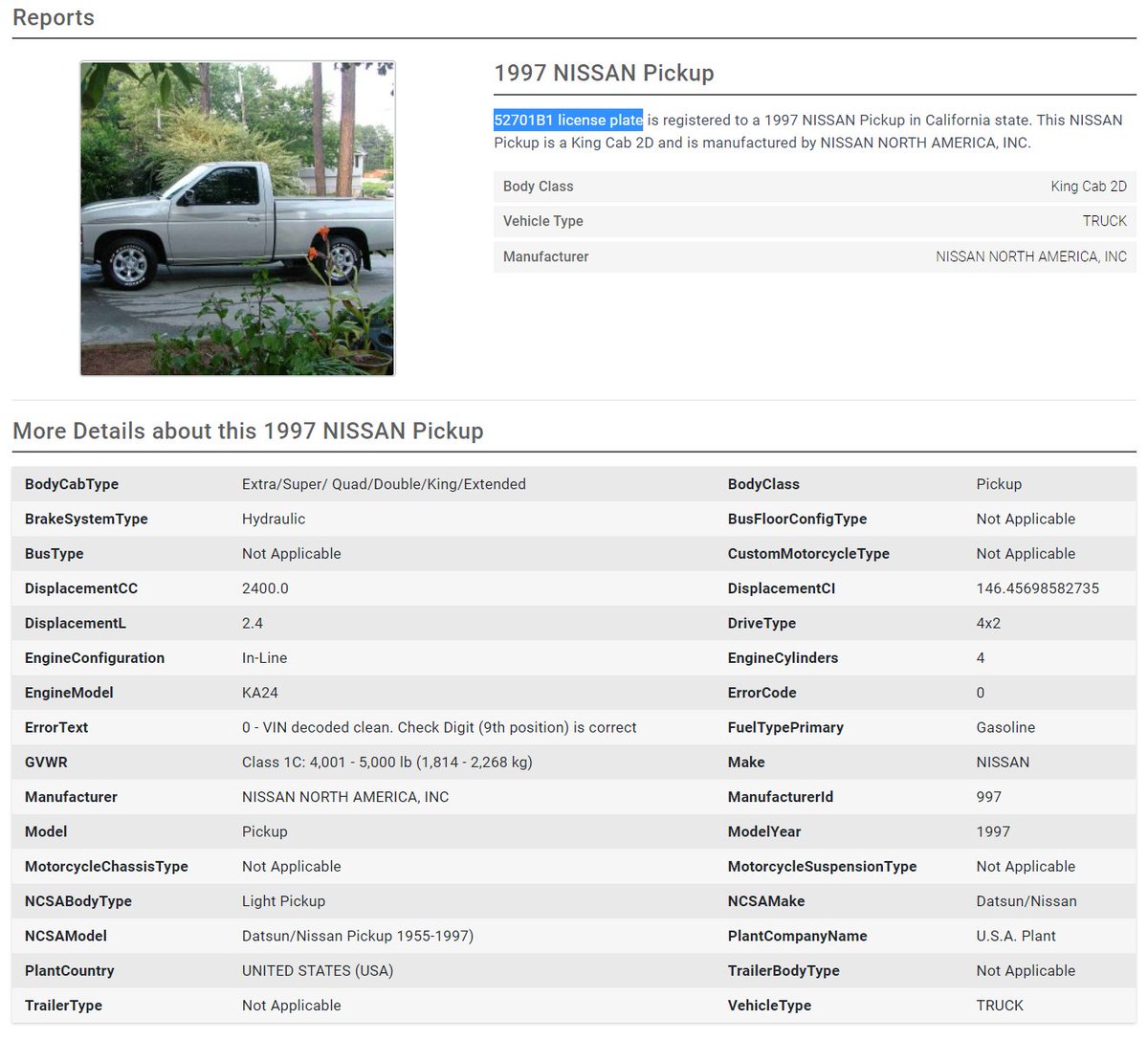The width and height of the screenshot is (1148, 1040).
Task: Select the Datsun/Nissan NCSAMake value
Action: [1027, 901]
